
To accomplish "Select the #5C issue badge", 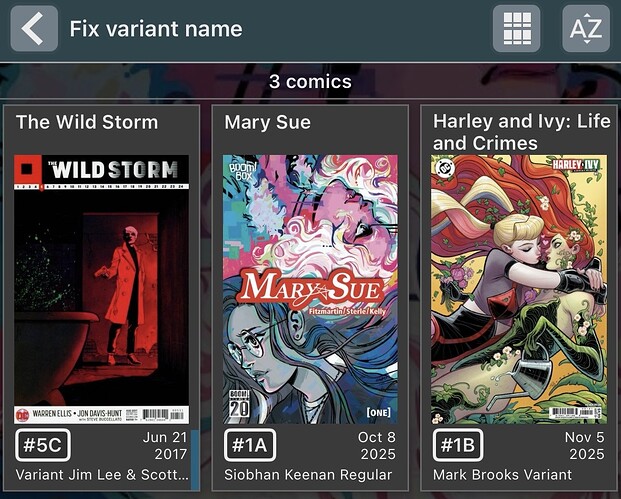I will (43, 445).
